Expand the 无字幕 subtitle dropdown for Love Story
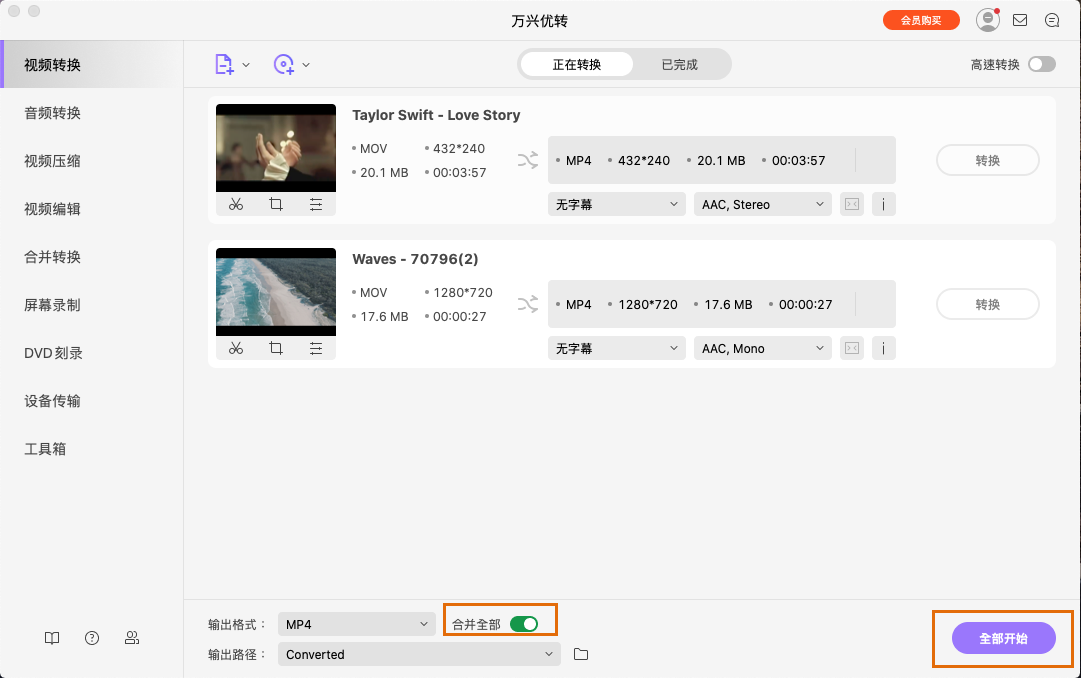 click(x=616, y=204)
